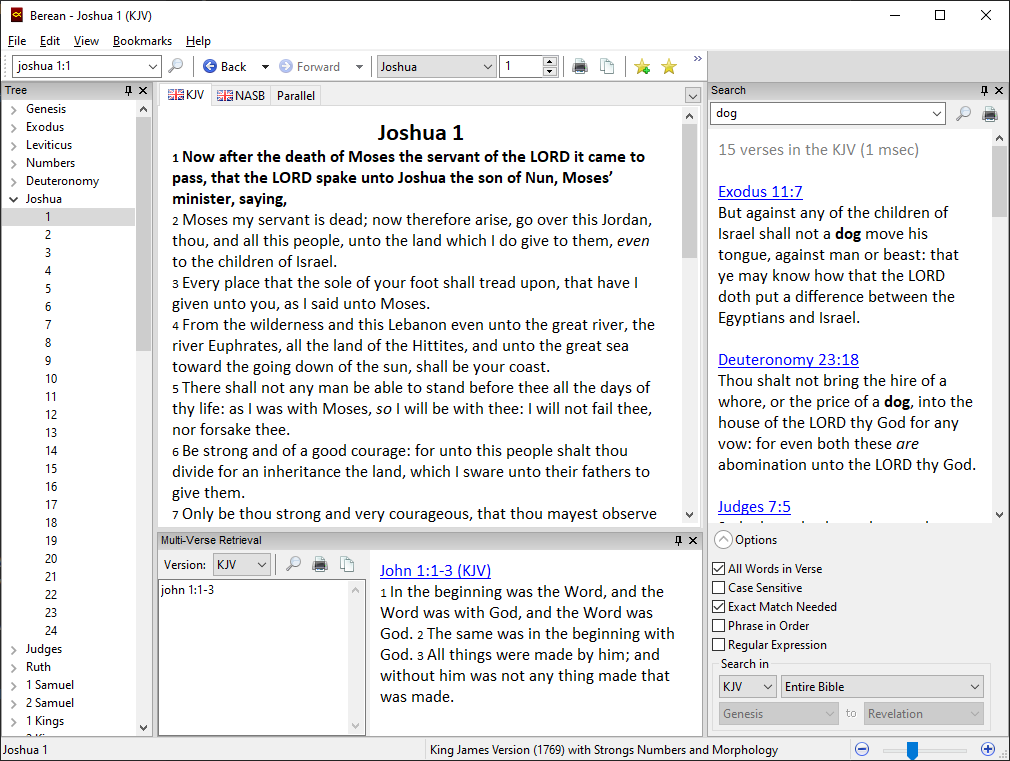
Task: Print the search results with the printer icon
Action: coord(990,114)
